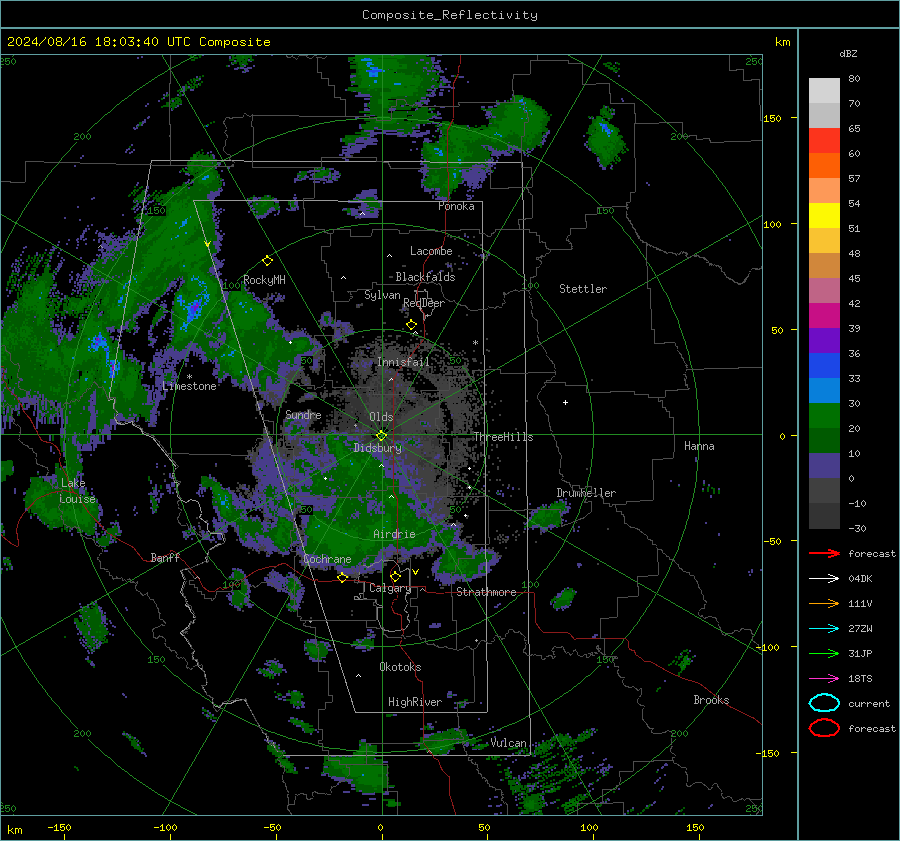Click yellow diamond marker below Cochrane
This screenshot has width=900, height=841.
(343, 578)
